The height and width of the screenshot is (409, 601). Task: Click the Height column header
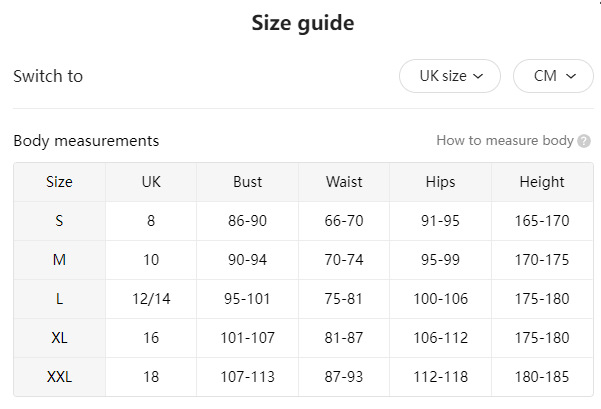pos(542,182)
